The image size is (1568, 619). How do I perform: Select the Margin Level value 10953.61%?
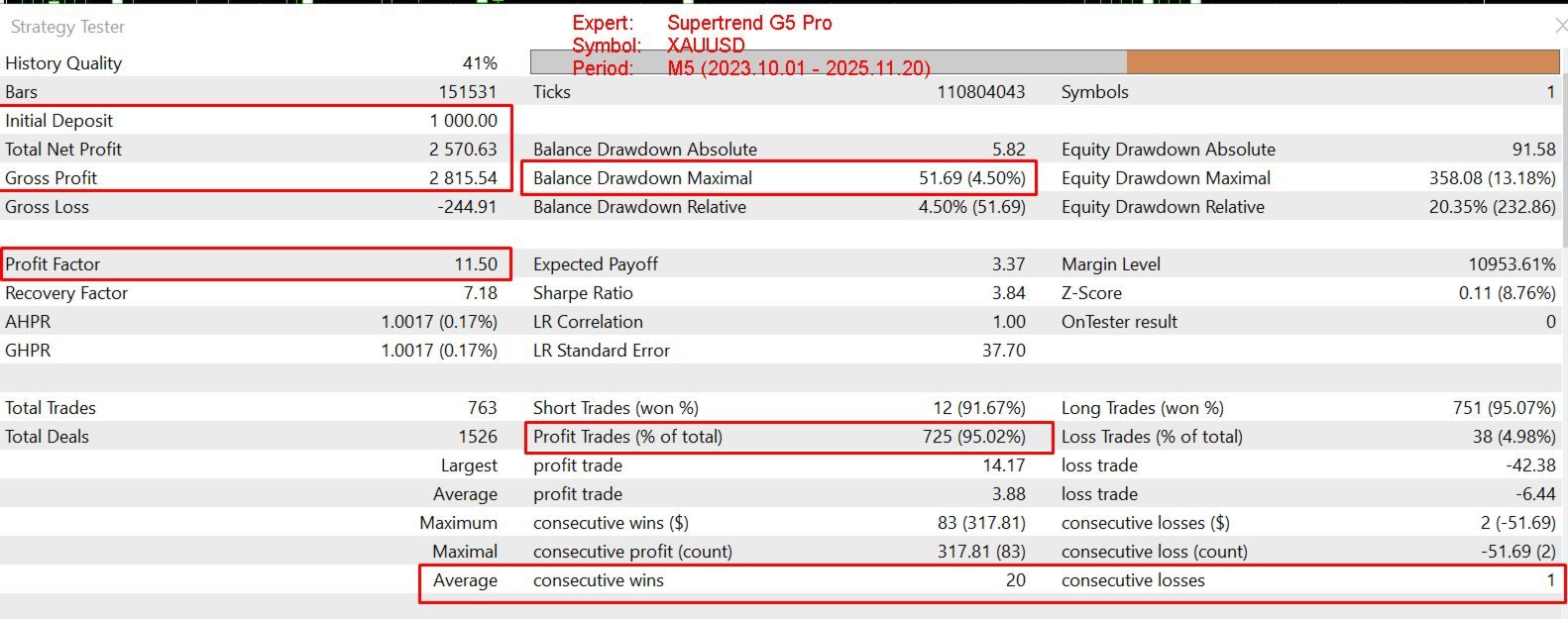point(1512,264)
